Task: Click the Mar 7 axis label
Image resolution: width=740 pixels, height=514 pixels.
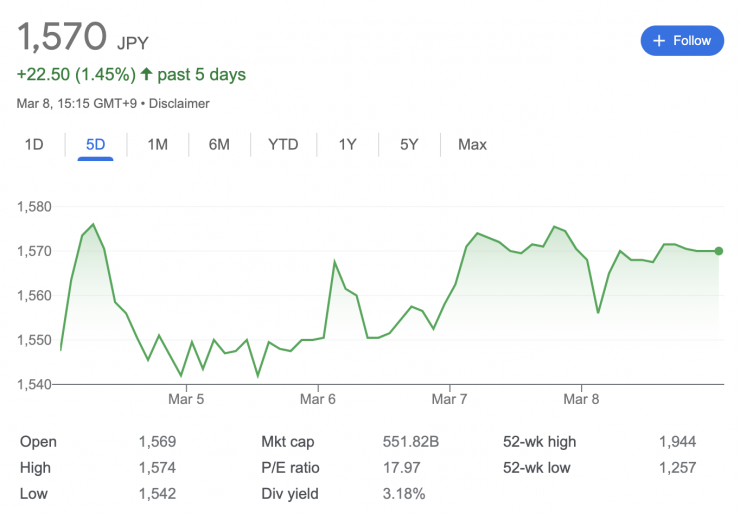Action: pos(450,399)
